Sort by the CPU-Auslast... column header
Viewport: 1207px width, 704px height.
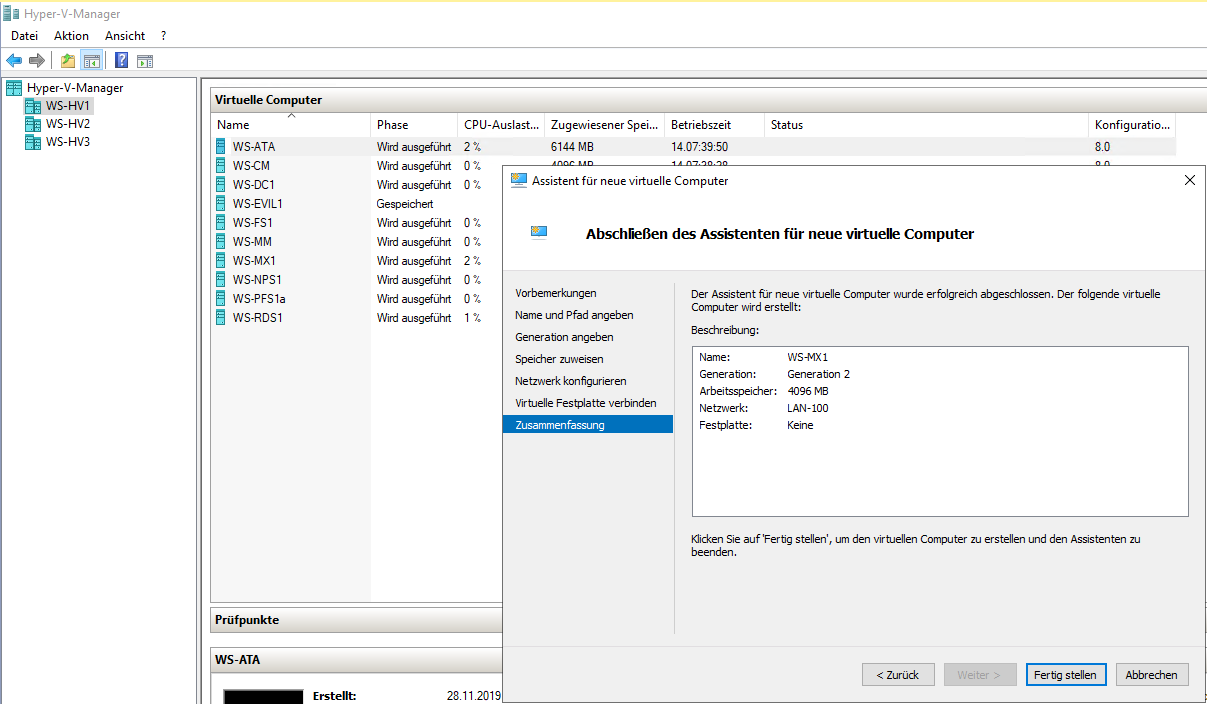pyautogui.click(x=502, y=125)
